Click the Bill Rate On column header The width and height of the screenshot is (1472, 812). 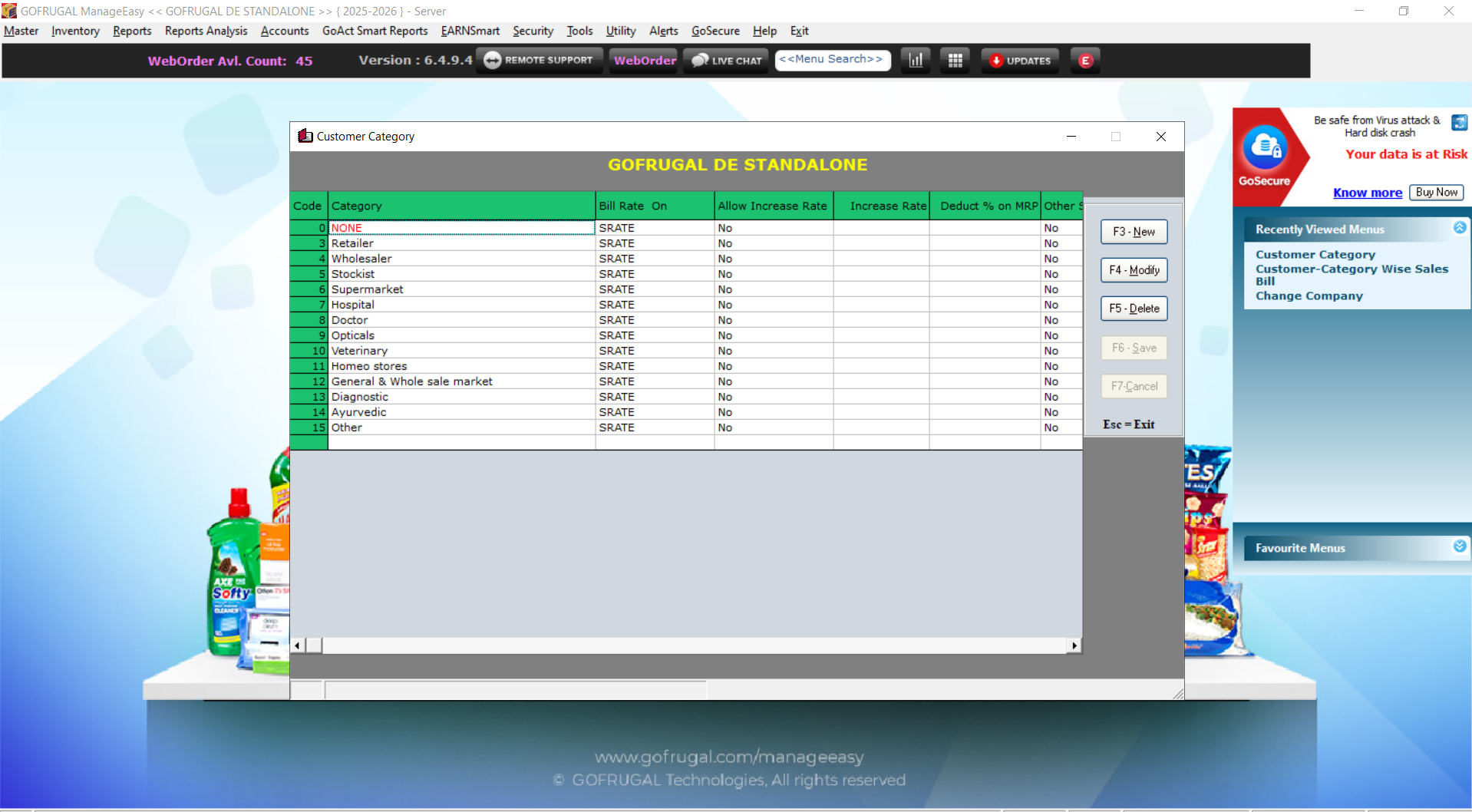(x=655, y=206)
